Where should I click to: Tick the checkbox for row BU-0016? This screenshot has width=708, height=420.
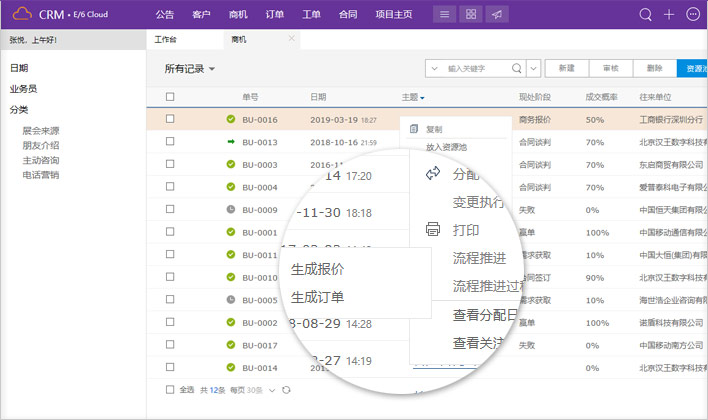click(x=170, y=119)
